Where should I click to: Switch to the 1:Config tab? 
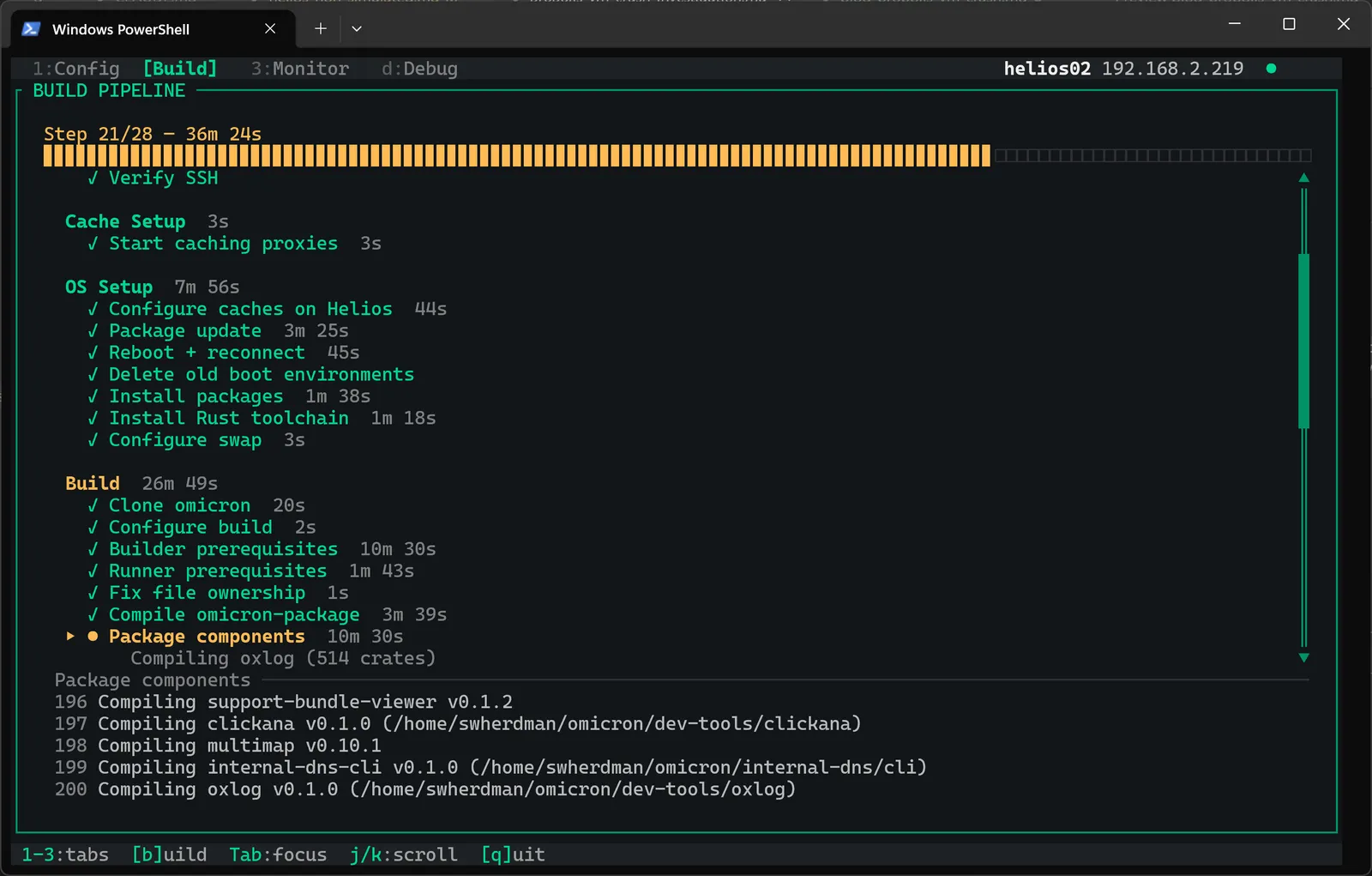(75, 69)
